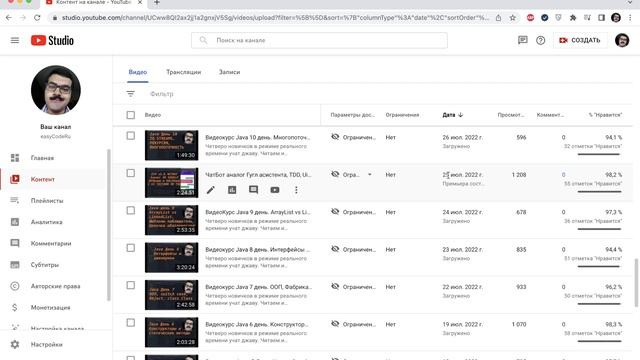Click visibility eye icon for Java 9 день
Image resolution: width=640 pixels, height=360 pixels.
(x=335, y=211)
